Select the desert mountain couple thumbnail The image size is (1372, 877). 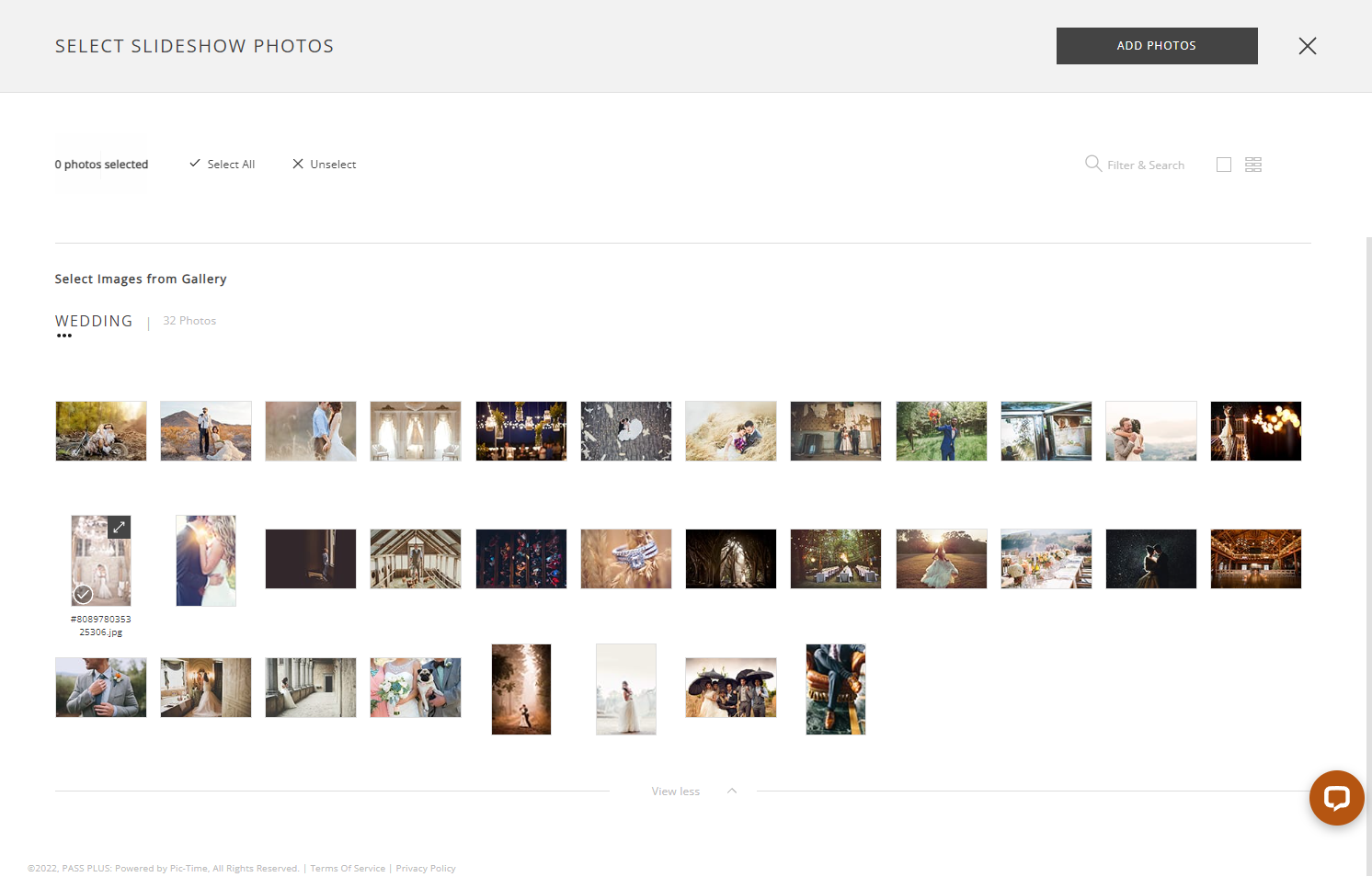206,431
